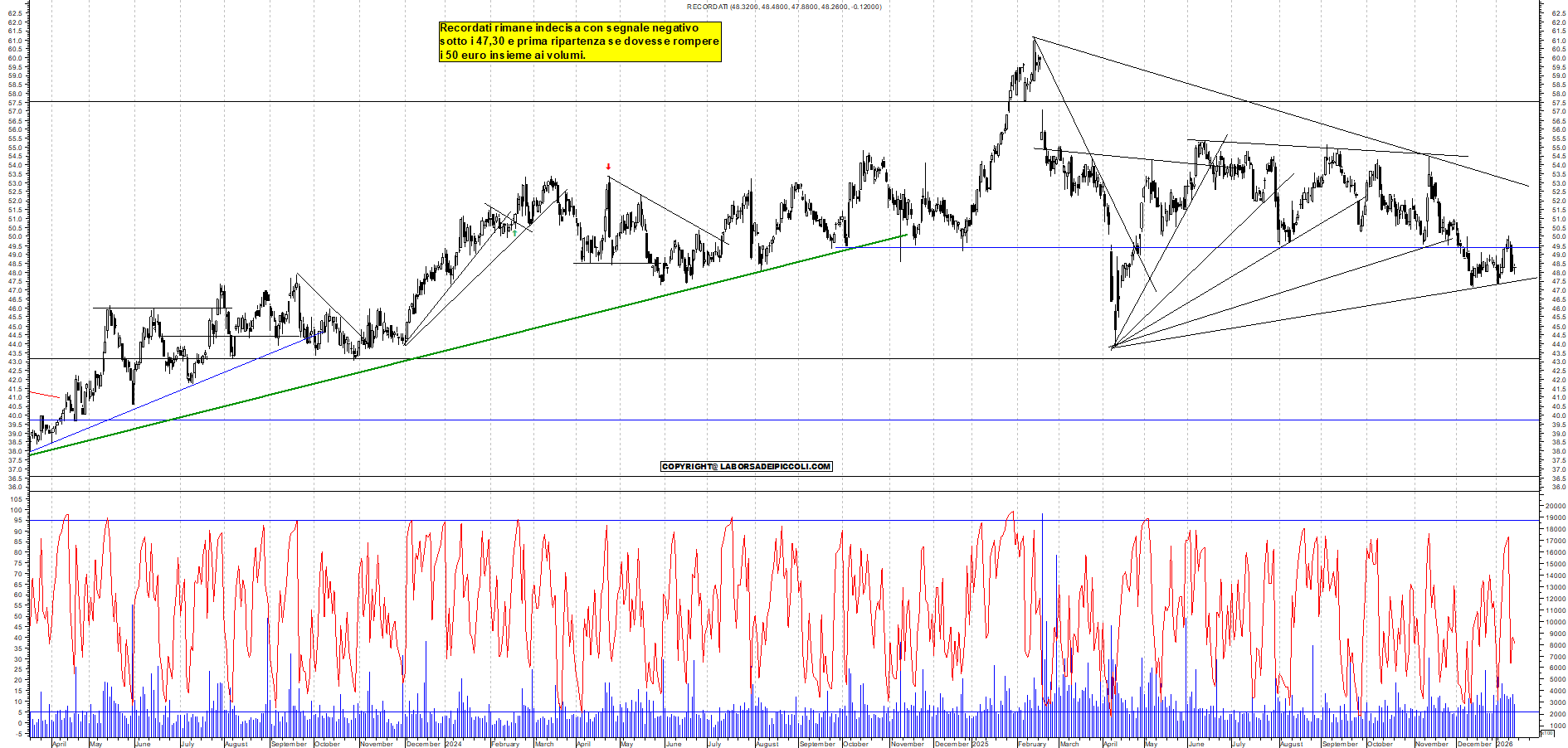Click the COPYRIGHT@ LABORSADEIPICCOLI.COM link
Screen dimensions: 1568x748
click(745, 466)
